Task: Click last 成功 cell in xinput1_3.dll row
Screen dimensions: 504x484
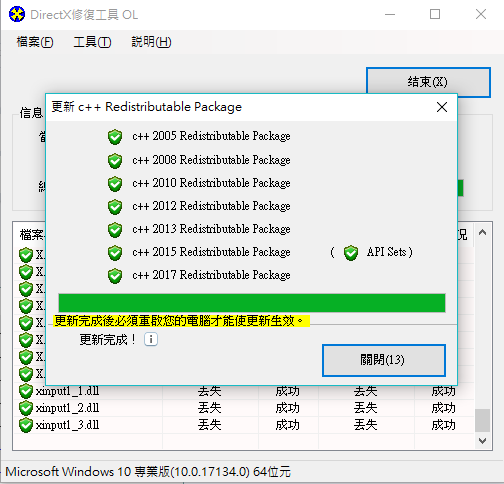Action: pos(443,425)
